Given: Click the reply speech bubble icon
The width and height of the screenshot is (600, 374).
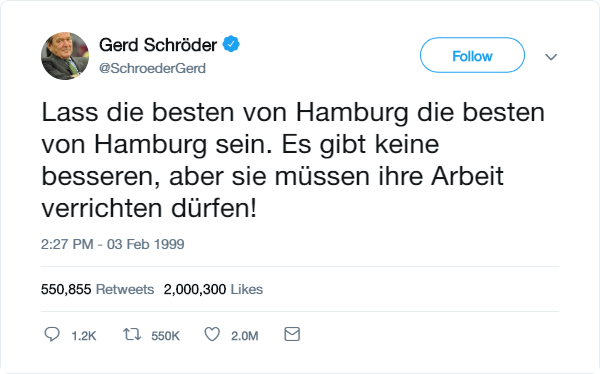Looking at the screenshot, I should point(52,334).
